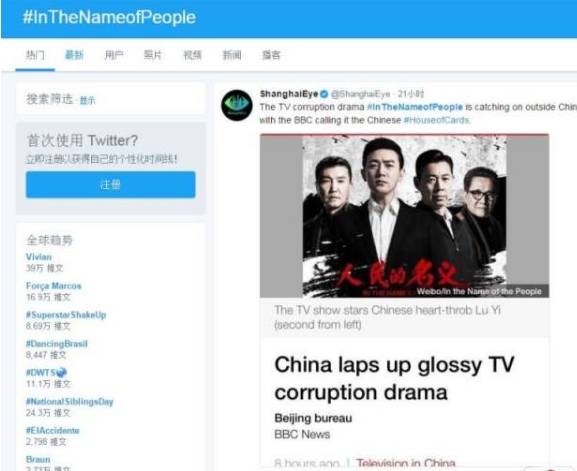This screenshot has height=471, width=577.
Task: Select the #SuperstarShakeUp trending hashtag
Action: [66, 315]
